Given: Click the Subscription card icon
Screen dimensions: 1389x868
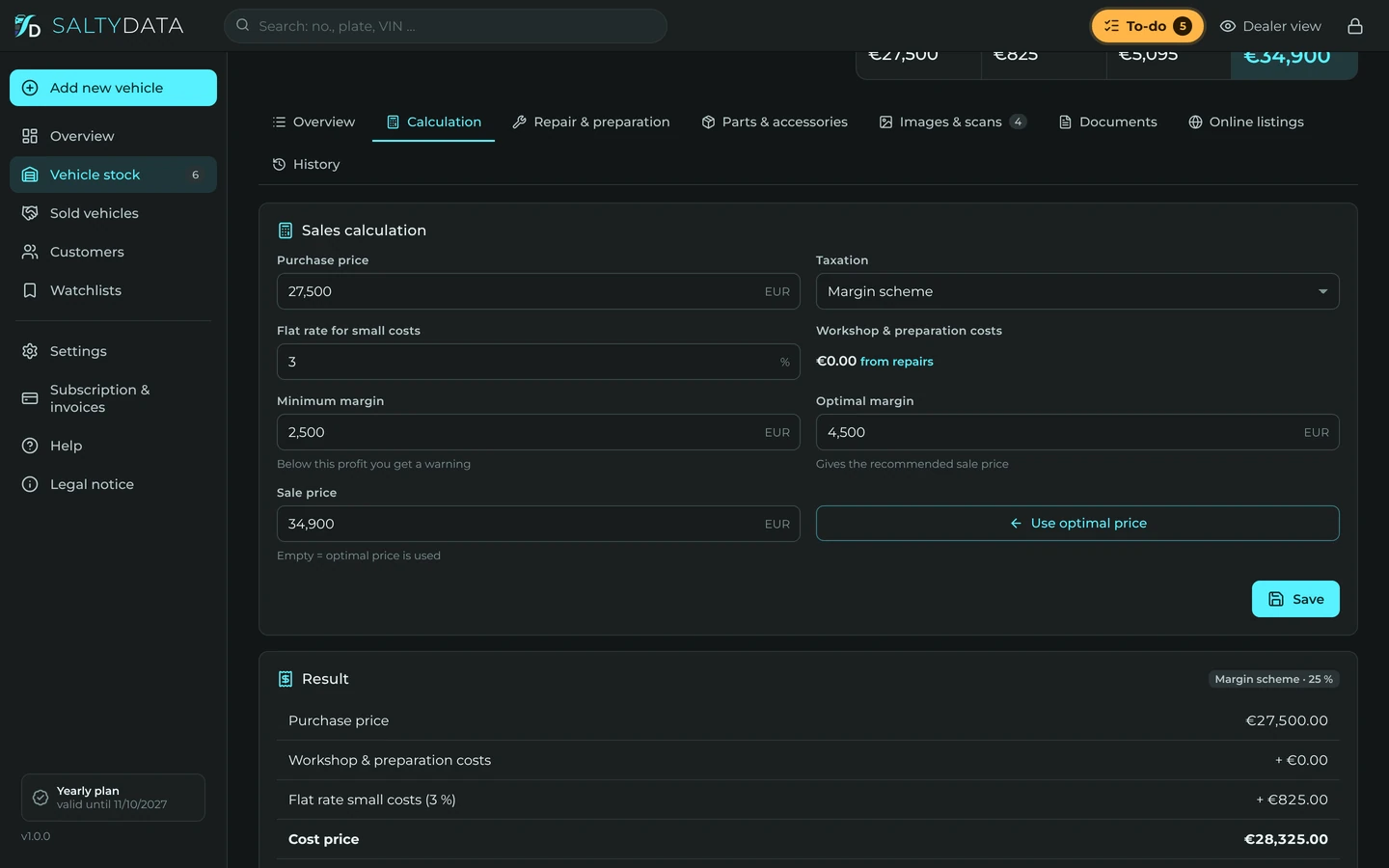Looking at the screenshot, I should (x=30, y=398).
